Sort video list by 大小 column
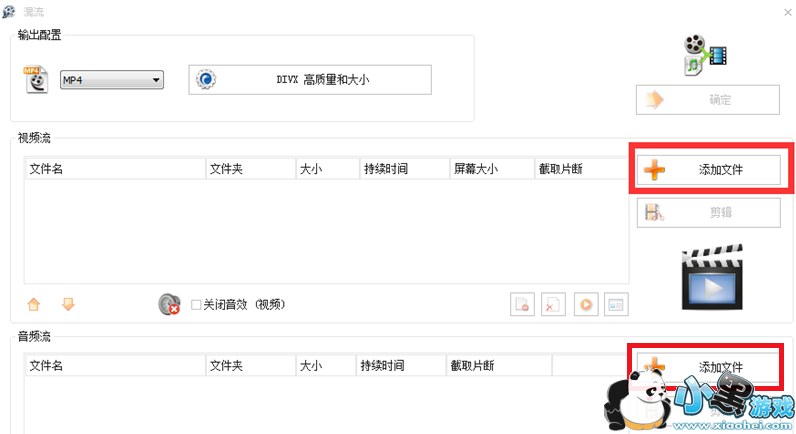Viewport: 796px width, 434px height. click(327, 169)
